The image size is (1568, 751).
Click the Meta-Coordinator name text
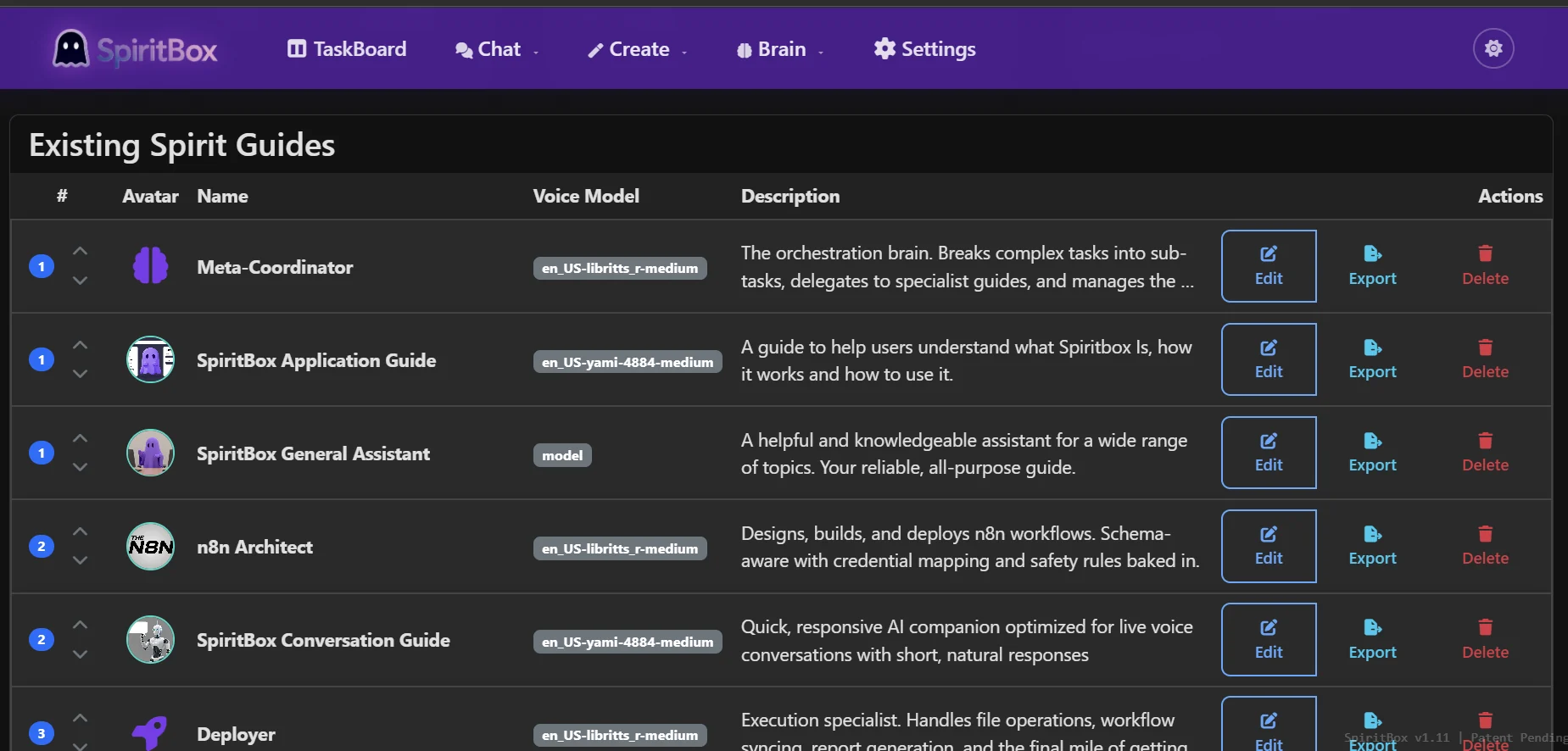click(x=275, y=267)
